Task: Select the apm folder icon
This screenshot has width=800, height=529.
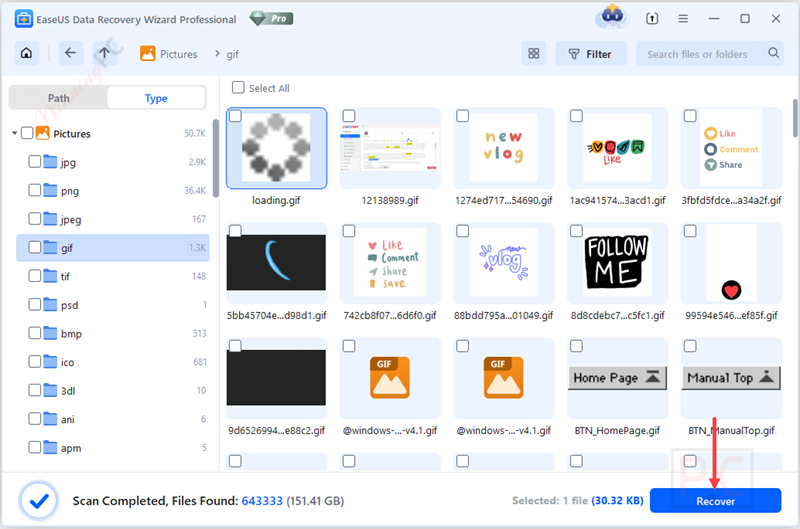Action: click(50, 447)
